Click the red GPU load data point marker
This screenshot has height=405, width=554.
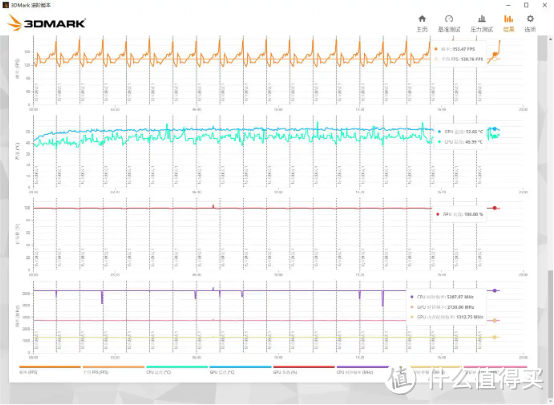(x=495, y=208)
